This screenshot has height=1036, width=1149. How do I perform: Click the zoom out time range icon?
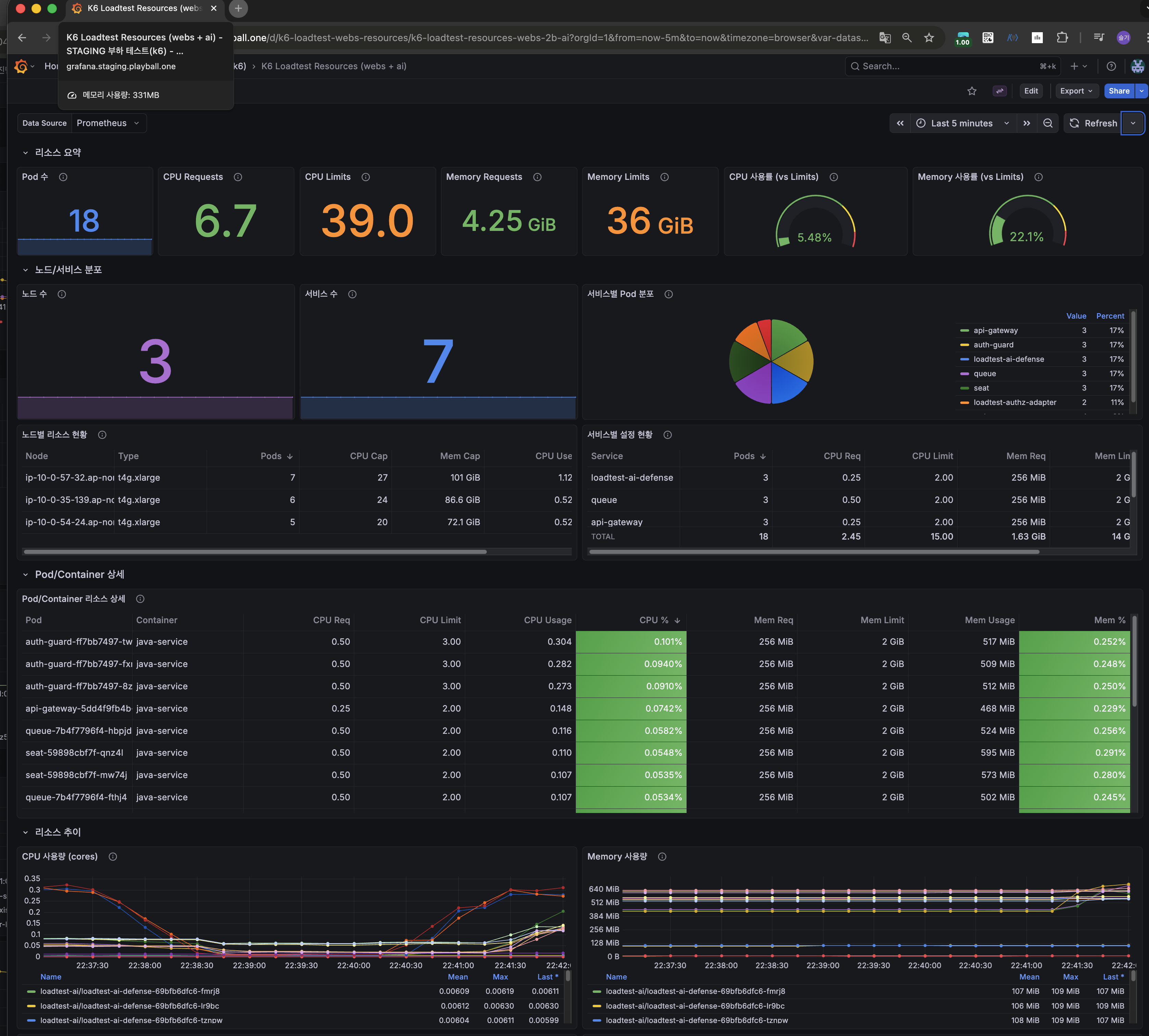[x=1048, y=123]
